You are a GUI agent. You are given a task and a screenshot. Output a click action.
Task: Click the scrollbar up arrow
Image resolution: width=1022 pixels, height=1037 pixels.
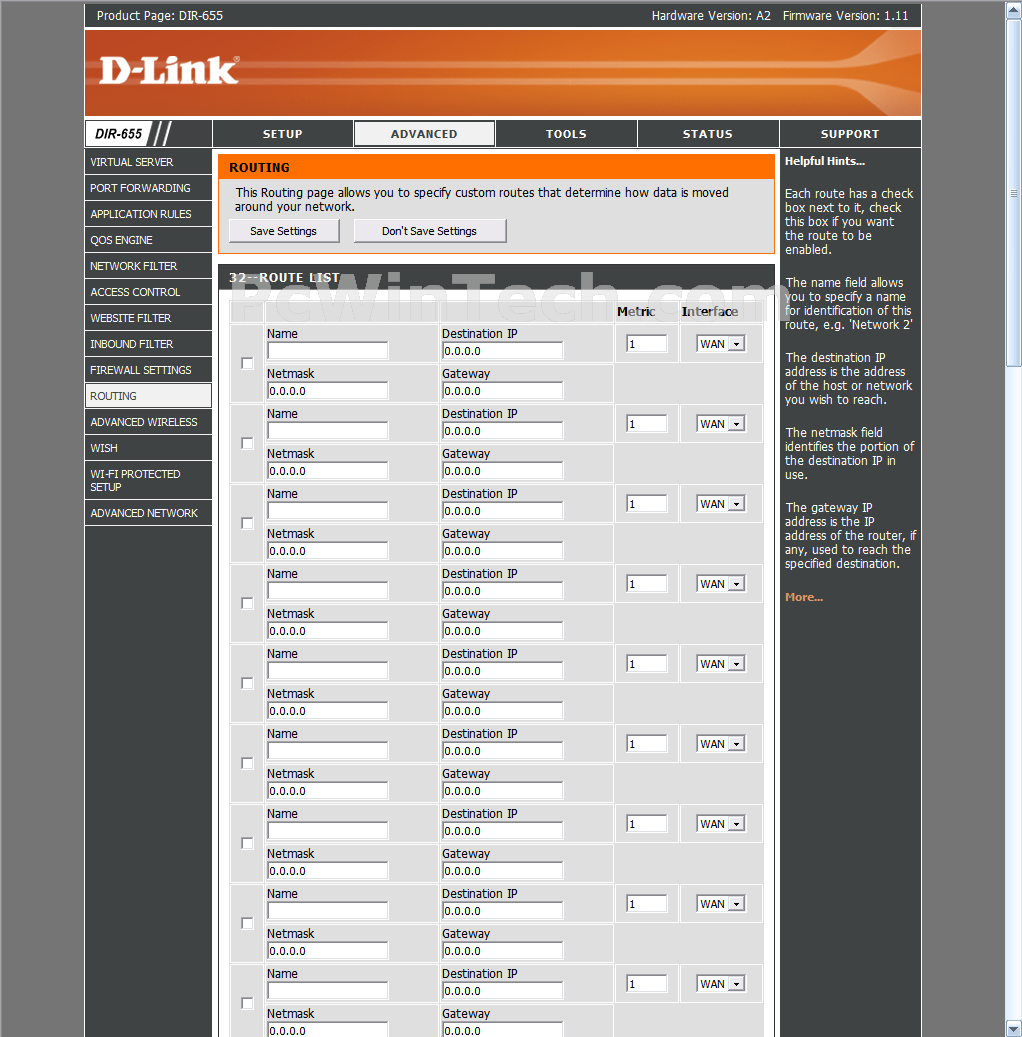click(x=1013, y=10)
